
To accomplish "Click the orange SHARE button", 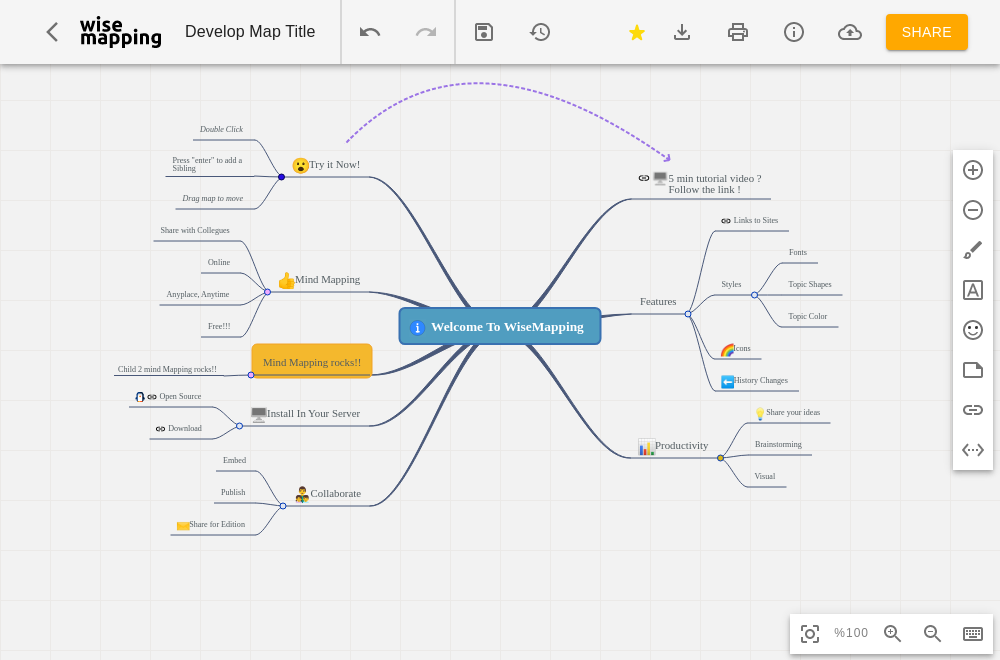I will coord(927,32).
